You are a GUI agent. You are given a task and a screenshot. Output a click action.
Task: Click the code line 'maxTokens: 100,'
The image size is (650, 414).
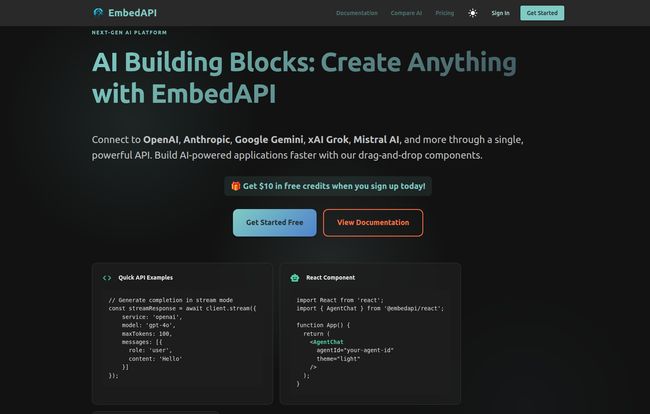(147, 334)
